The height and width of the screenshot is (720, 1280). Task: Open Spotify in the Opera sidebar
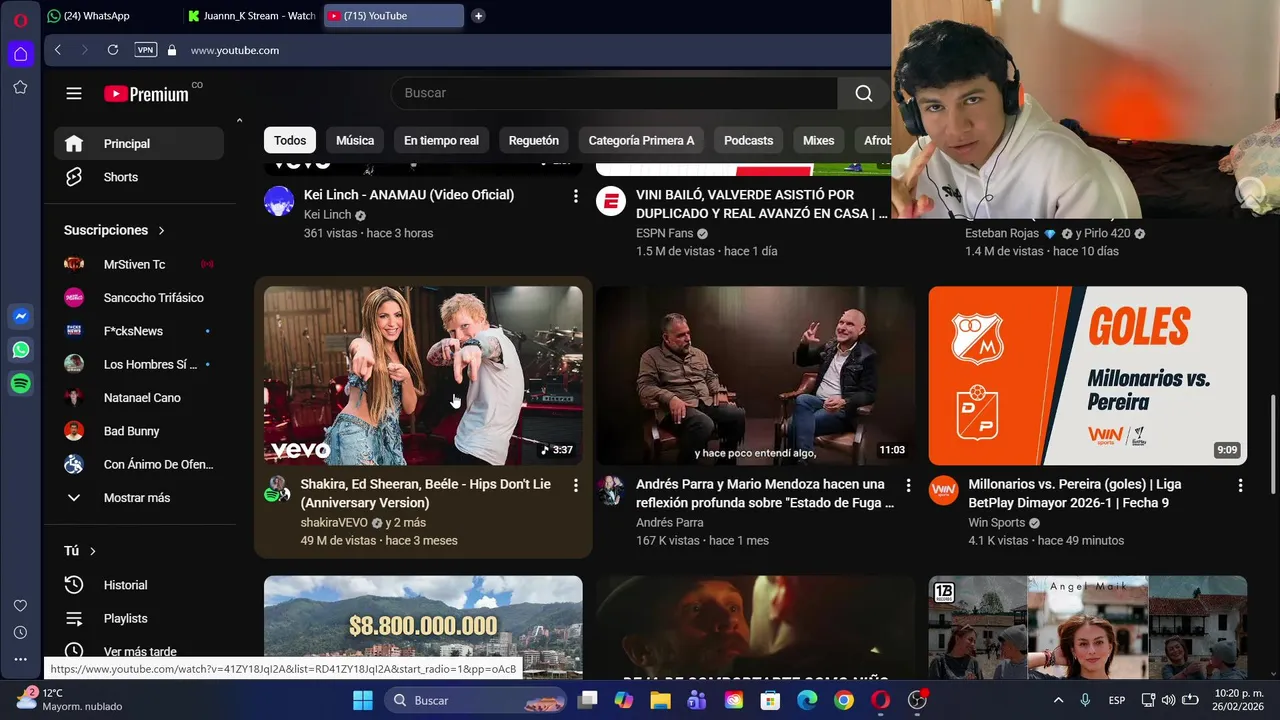21,383
